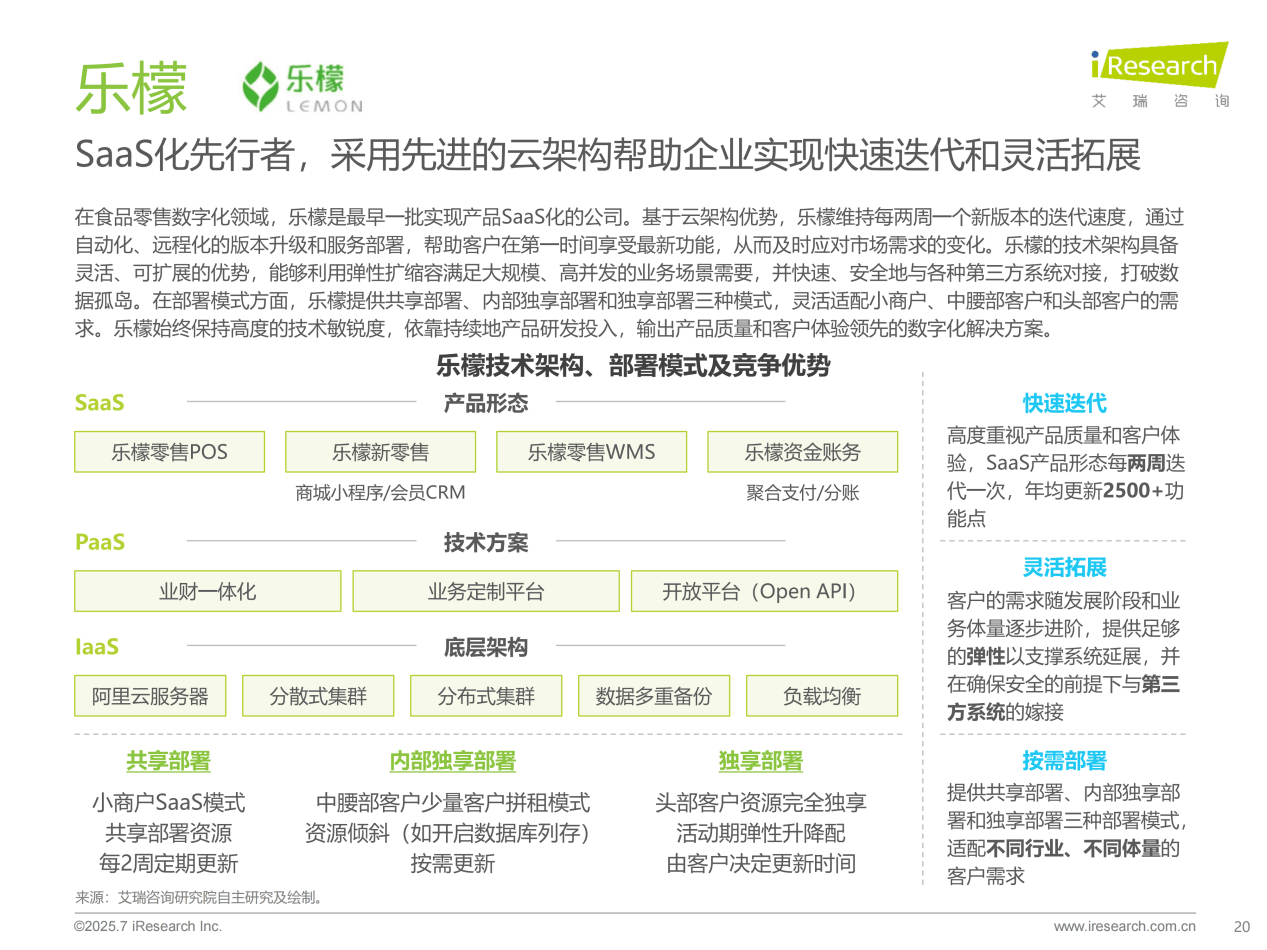Click the 按需部署 blue heading

(1064, 760)
